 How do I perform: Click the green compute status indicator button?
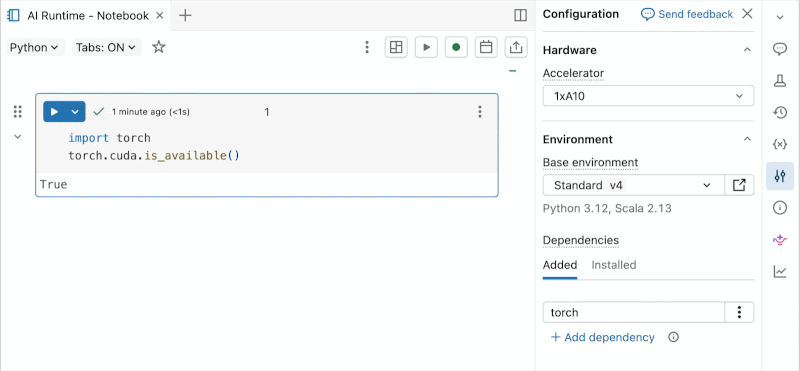pos(456,47)
